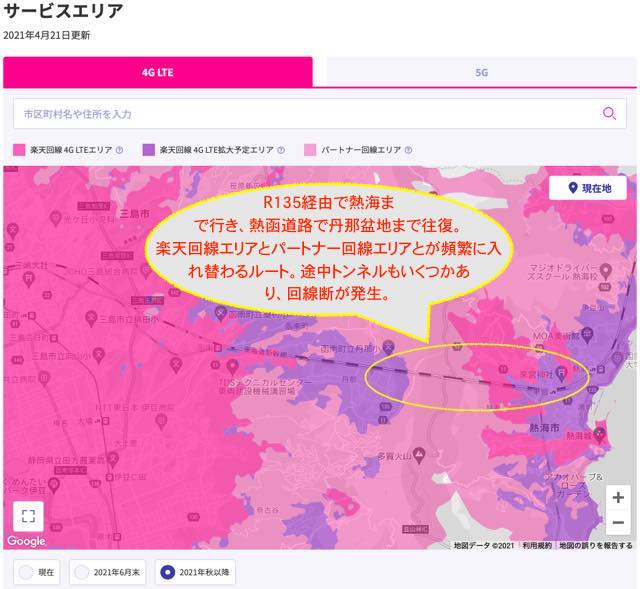
Task: Click the 三嶋大社 shrine marker
Action: 28,280
